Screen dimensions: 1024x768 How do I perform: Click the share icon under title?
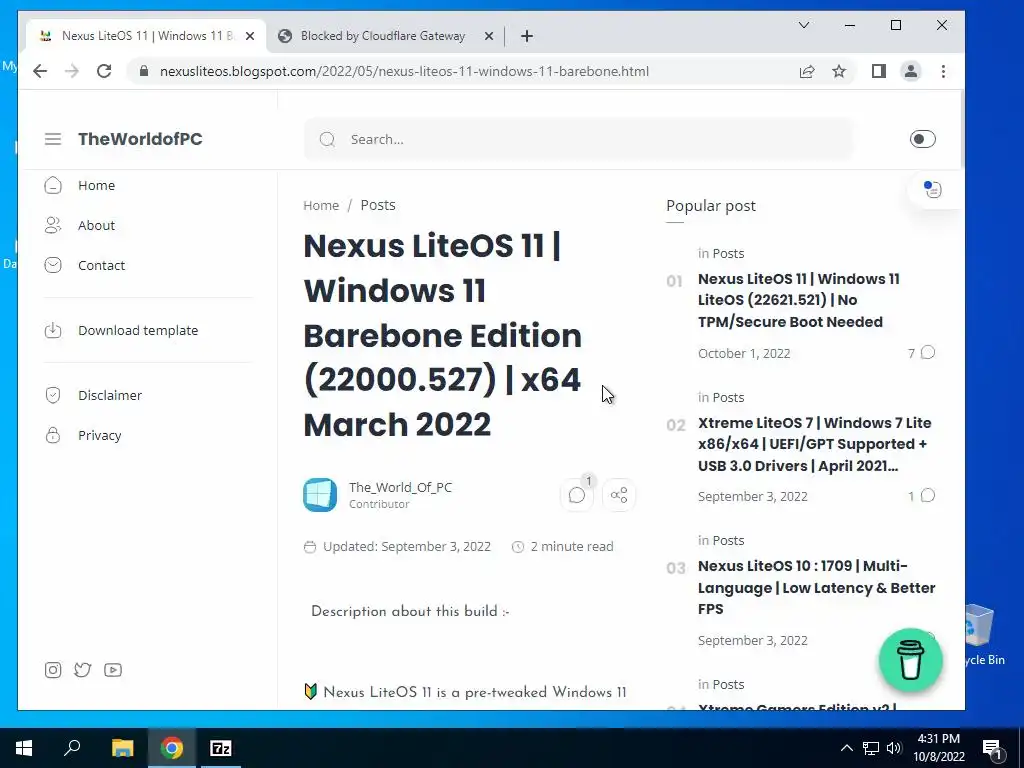coord(619,495)
